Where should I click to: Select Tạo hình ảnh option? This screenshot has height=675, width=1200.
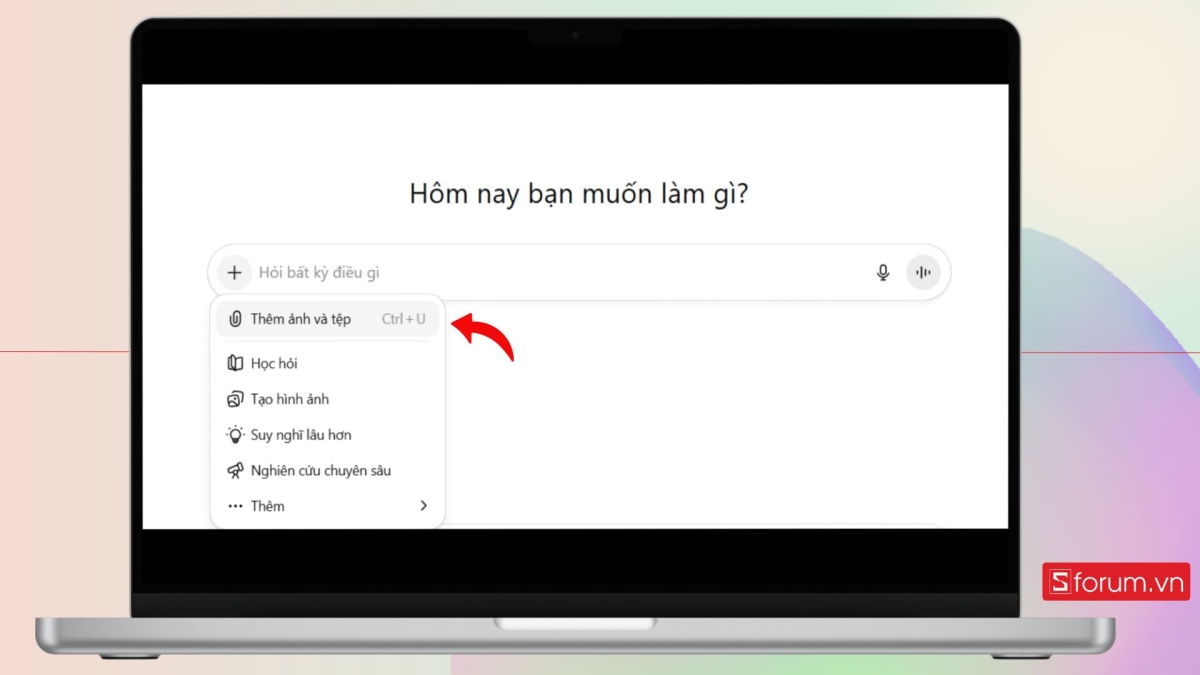(x=328, y=399)
